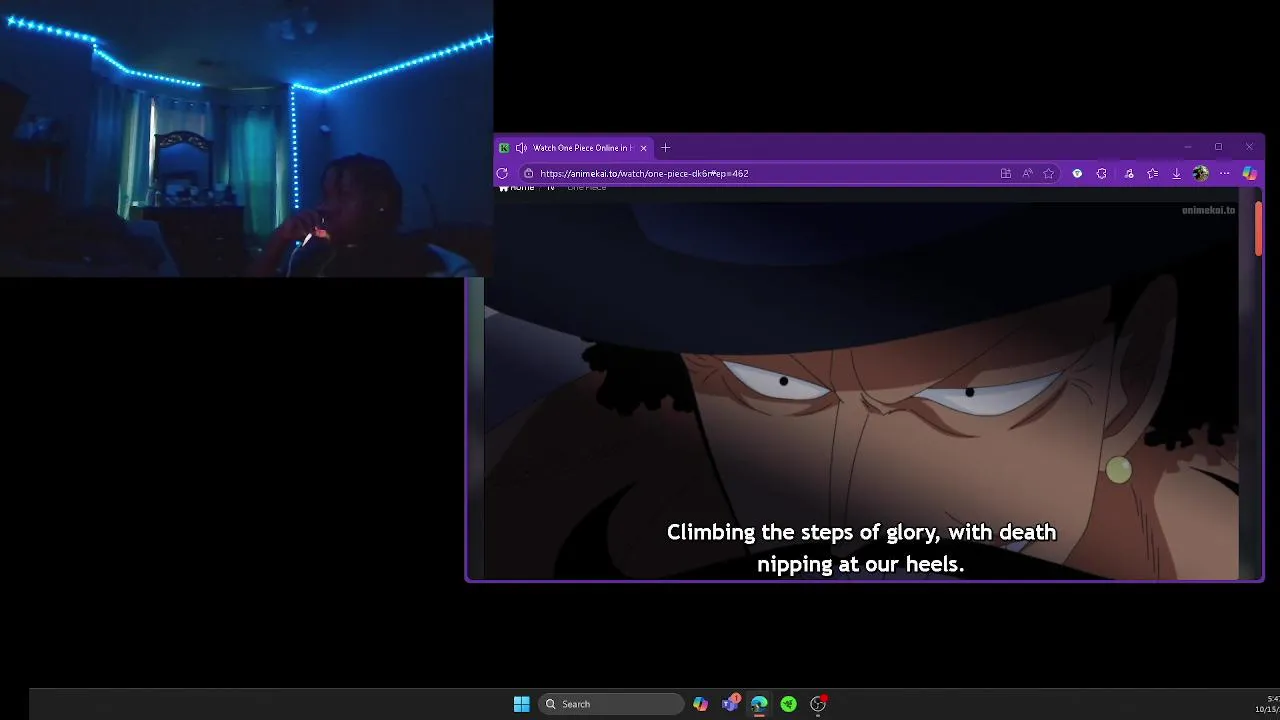Viewport: 1280px width, 720px height.
Task: Click the taskbar Search box
Action: pyautogui.click(x=610, y=704)
